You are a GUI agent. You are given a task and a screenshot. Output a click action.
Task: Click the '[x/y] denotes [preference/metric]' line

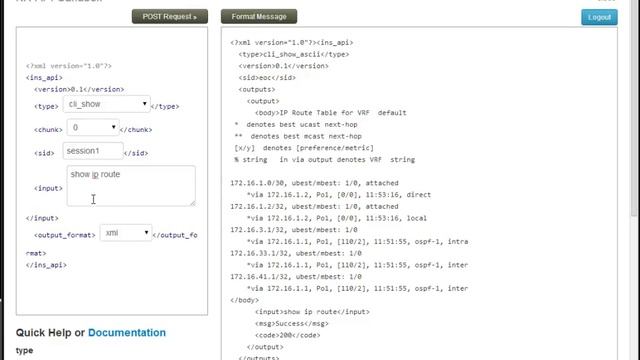(304, 148)
